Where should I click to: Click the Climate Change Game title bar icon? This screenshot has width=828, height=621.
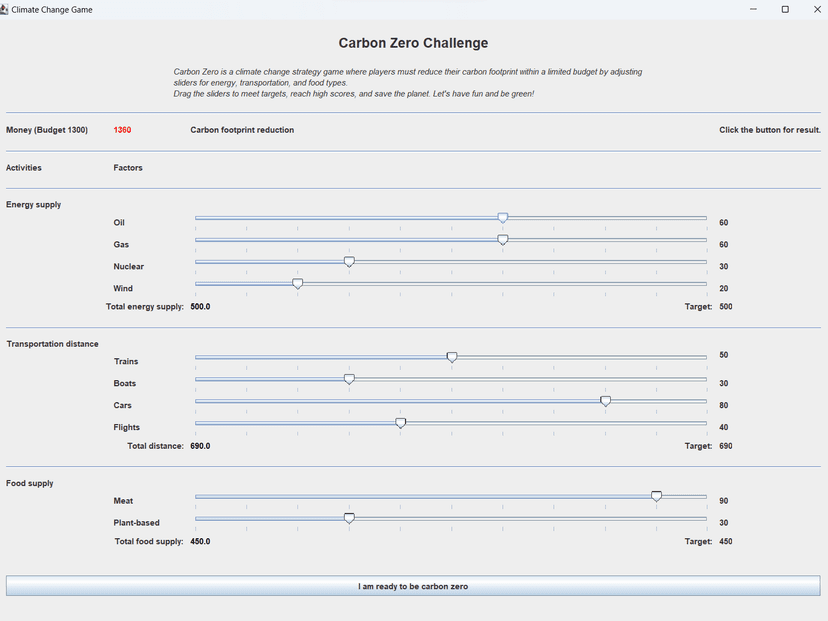click(x=8, y=9)
